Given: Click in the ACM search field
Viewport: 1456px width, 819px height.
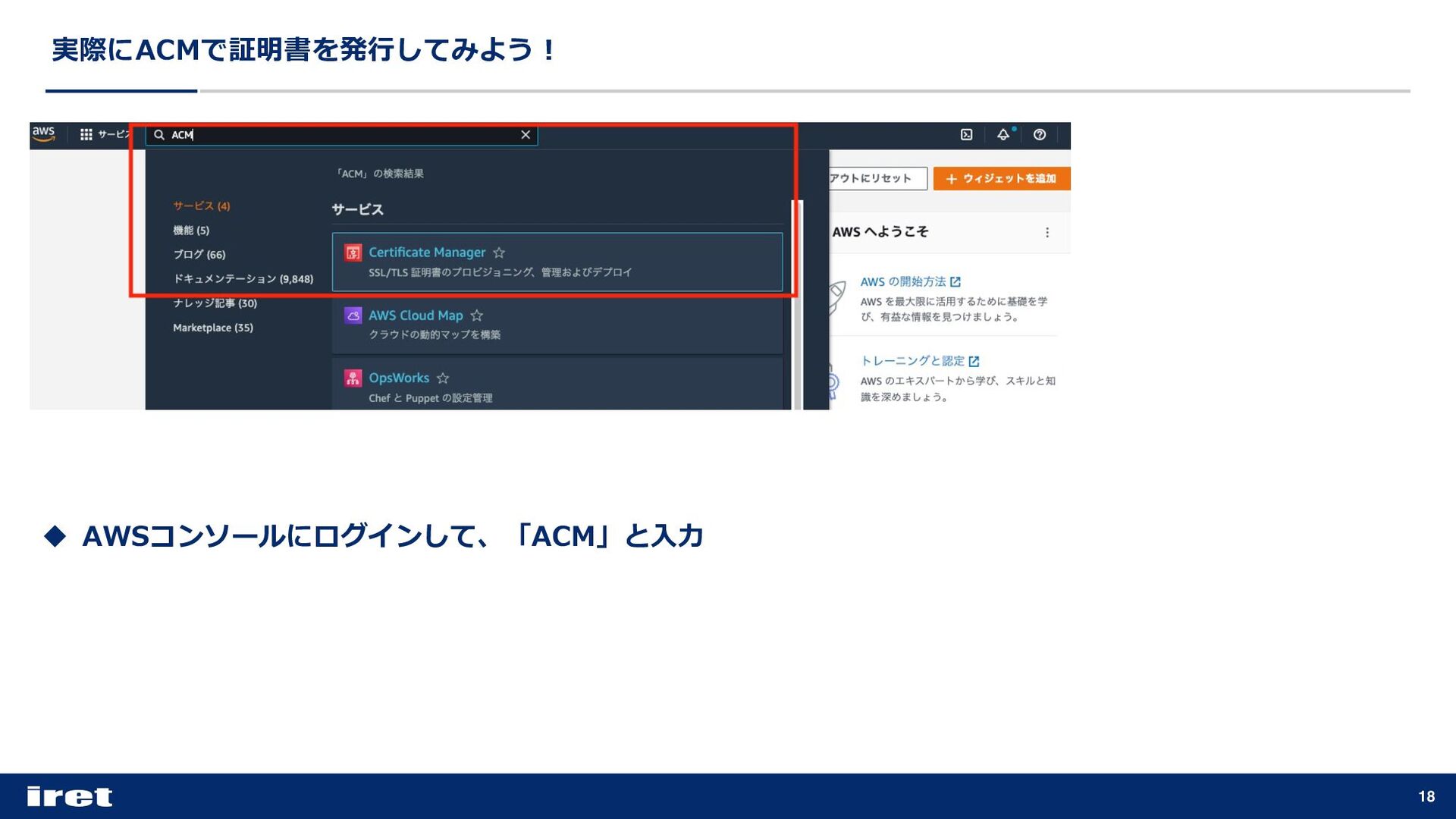Looking at the screenshot, I should (x=341, y=135).
